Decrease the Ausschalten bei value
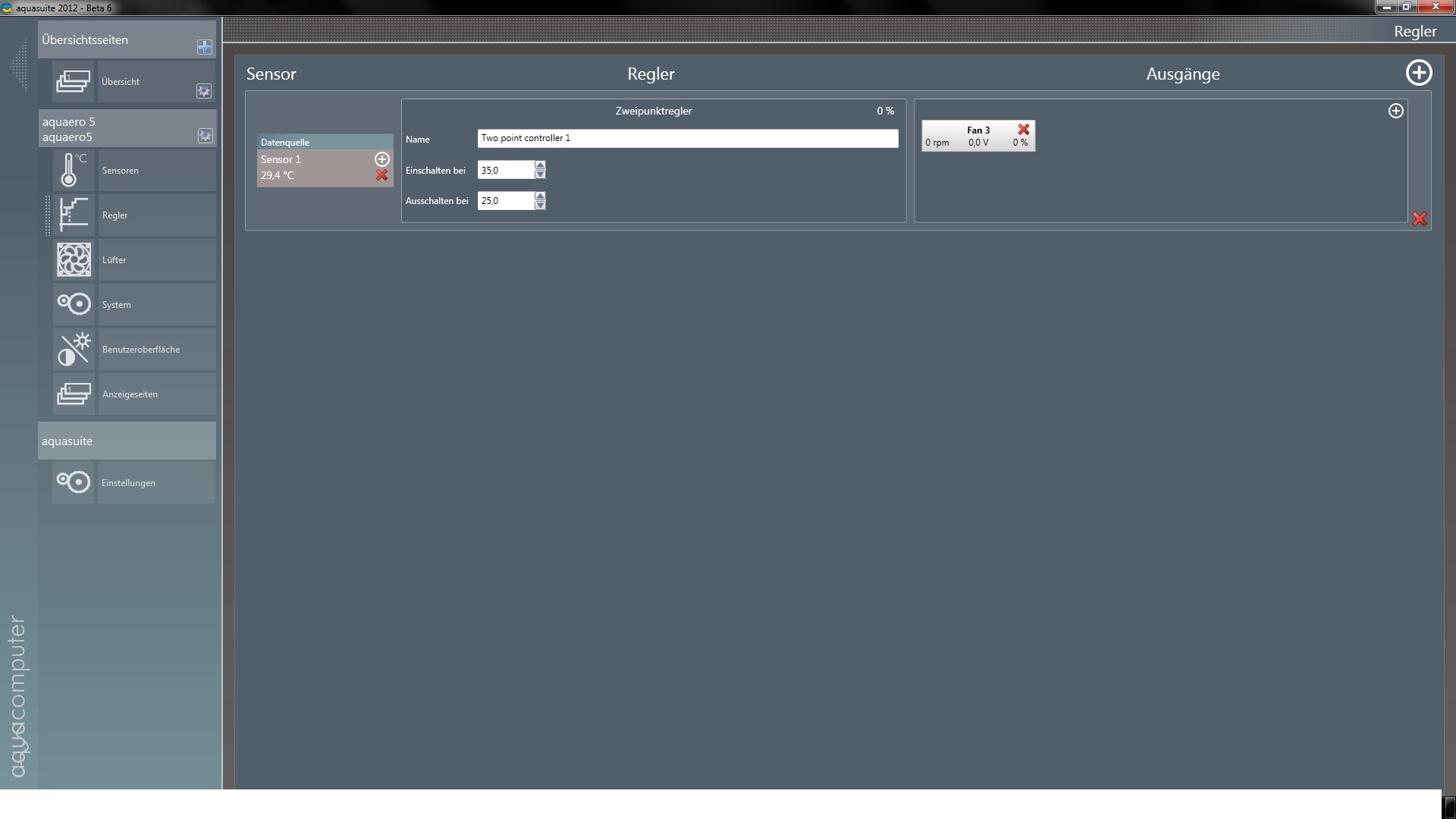 point(540,206)
